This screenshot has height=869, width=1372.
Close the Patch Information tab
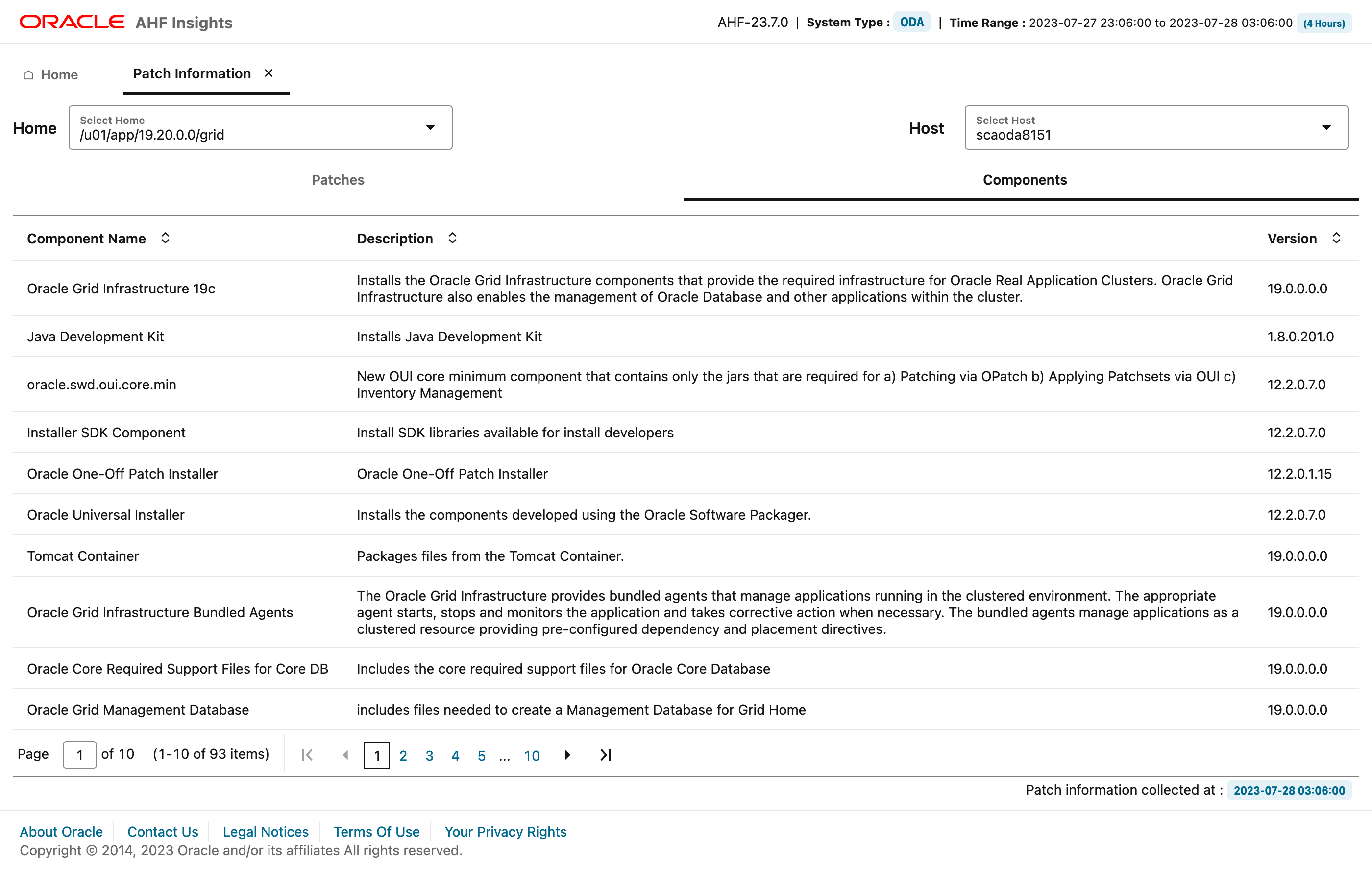click(269, 73)
